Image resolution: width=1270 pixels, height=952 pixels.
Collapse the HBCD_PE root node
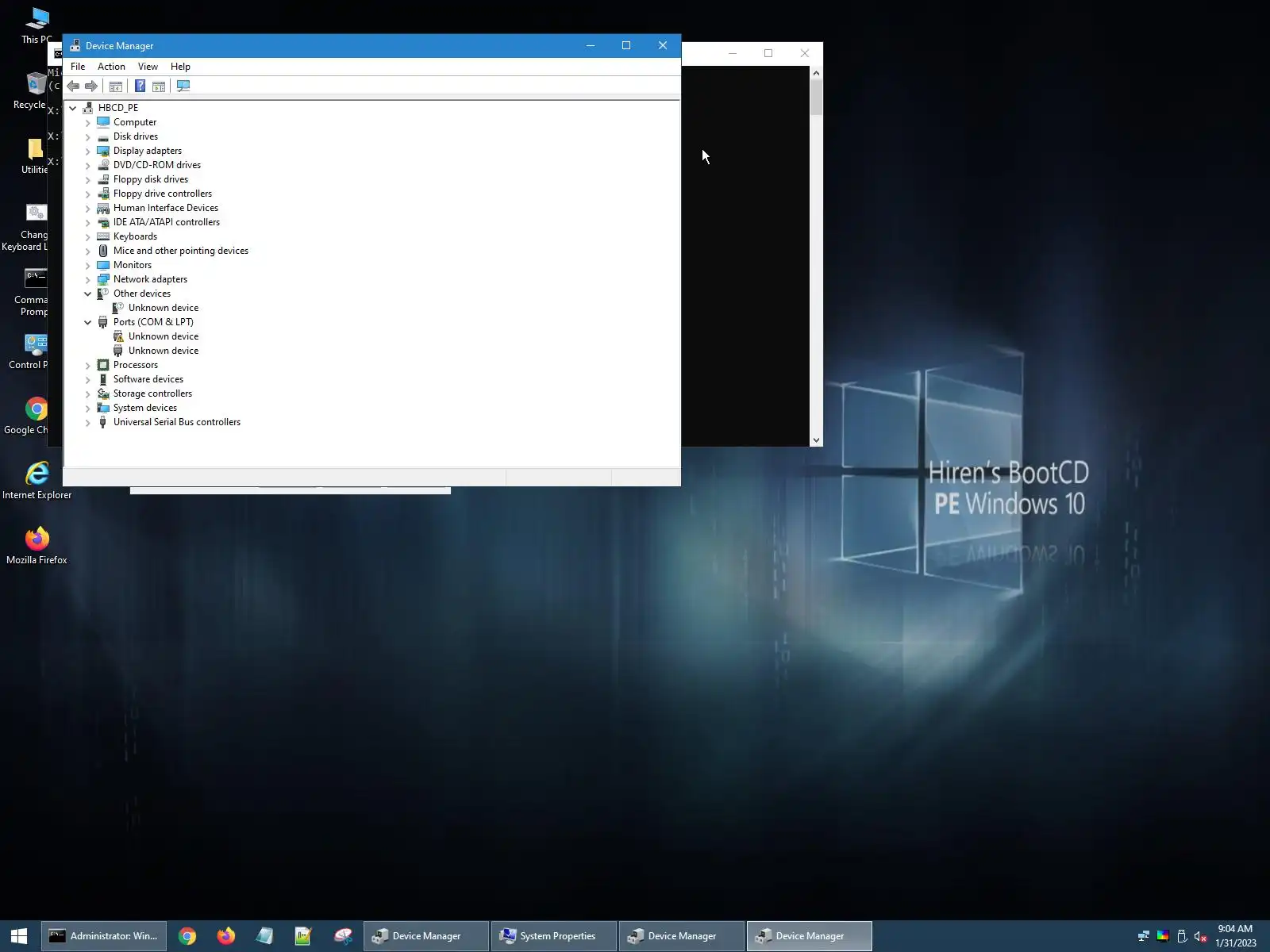(x=73, y=108)
